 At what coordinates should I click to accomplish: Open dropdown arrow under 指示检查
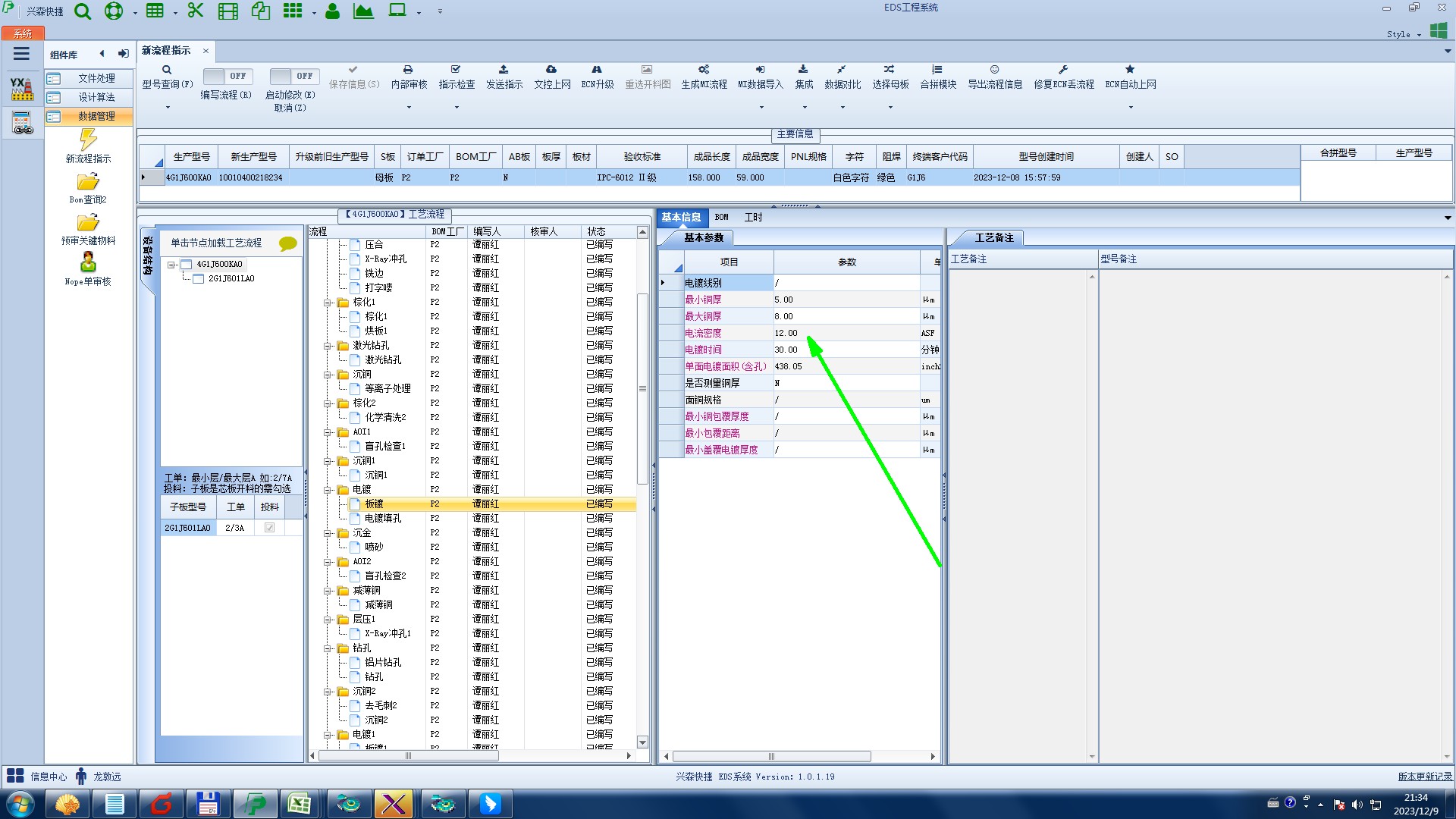point(457,107)
